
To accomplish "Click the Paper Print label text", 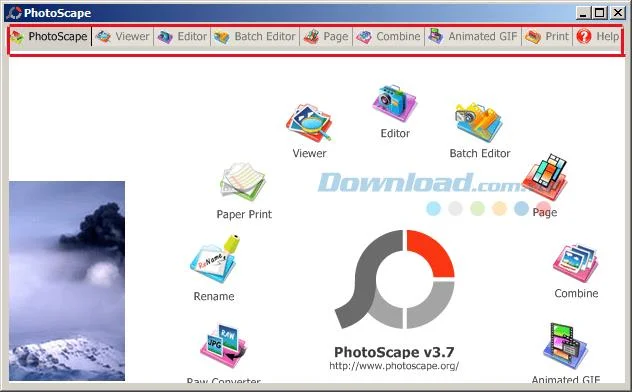I will pyautogui.click(x=244, y=214).
